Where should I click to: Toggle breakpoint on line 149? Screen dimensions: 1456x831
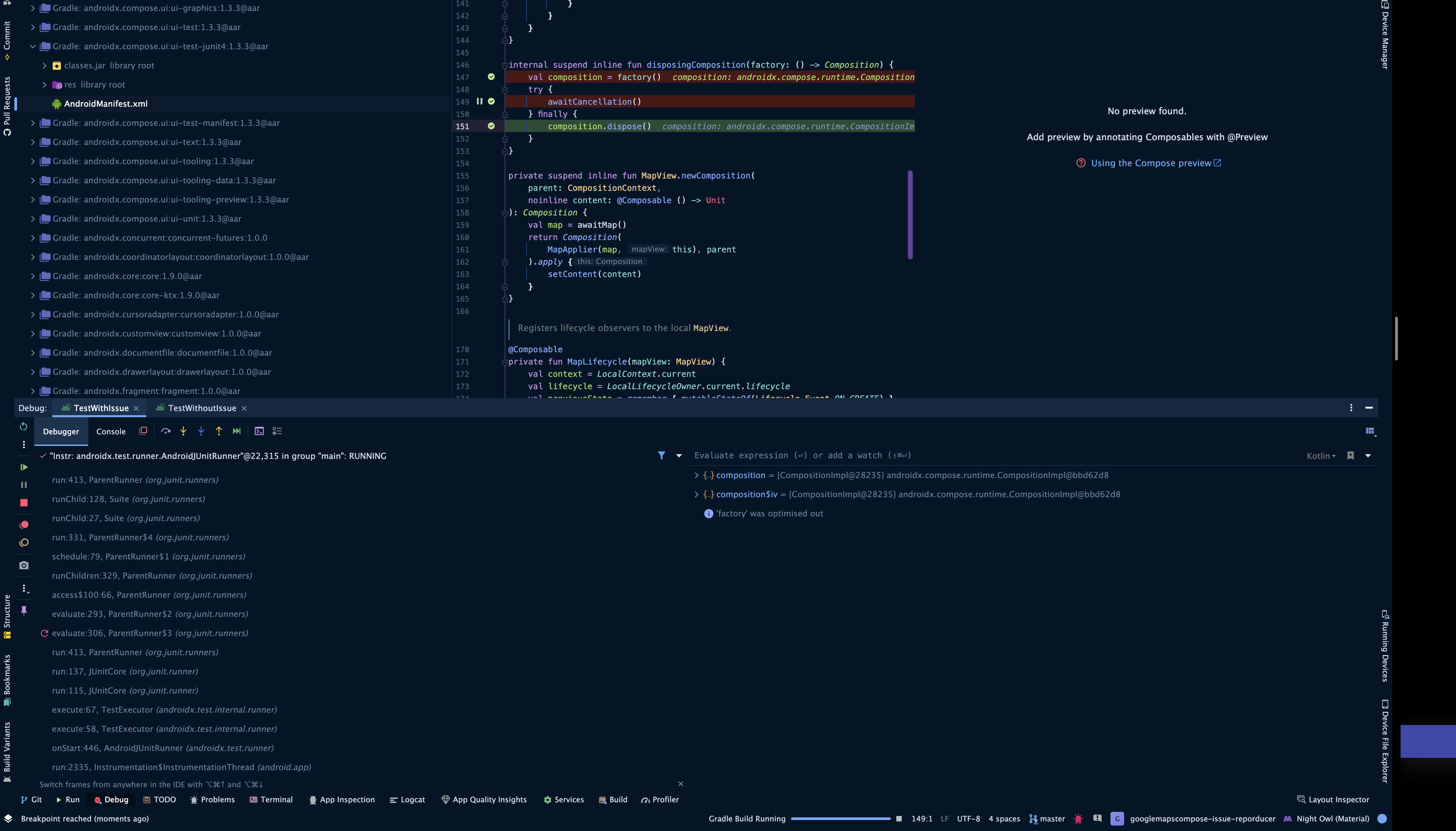pyautogui.click(x=491, y=101)
